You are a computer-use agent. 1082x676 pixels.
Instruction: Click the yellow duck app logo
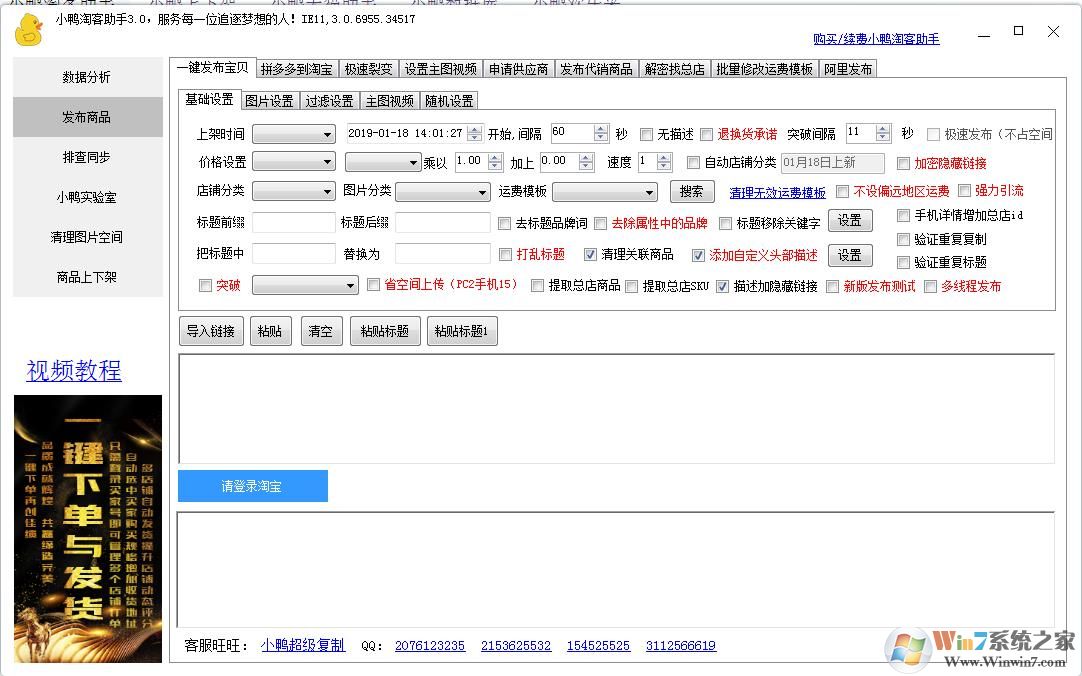[28, 30]
